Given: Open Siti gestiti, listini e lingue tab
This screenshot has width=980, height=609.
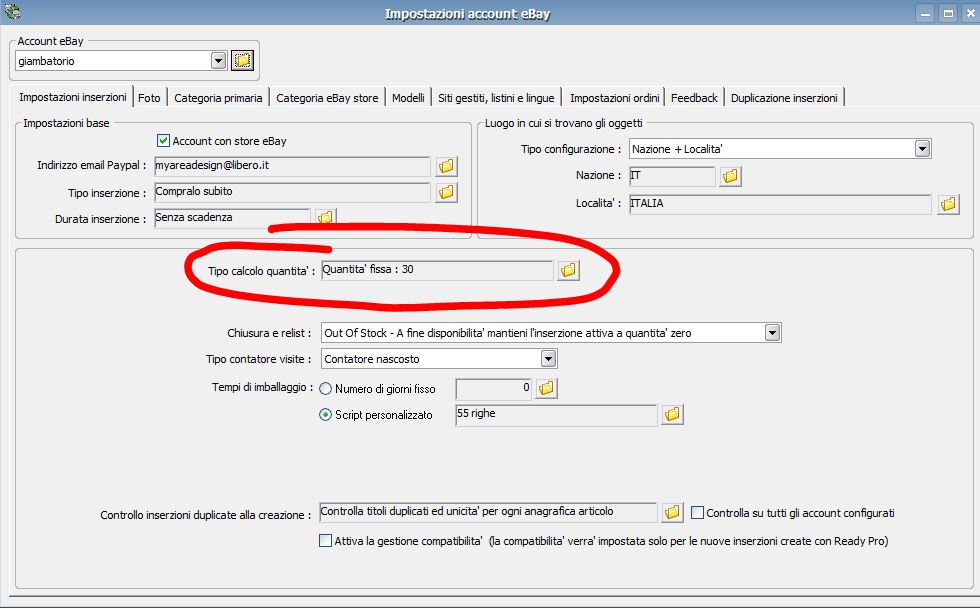Looking at the screenshot, I should click(x=496, y=98).
